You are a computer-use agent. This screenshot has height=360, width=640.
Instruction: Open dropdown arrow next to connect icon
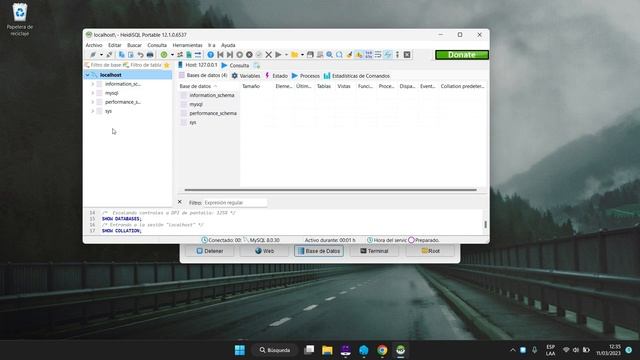pos(101,55)
